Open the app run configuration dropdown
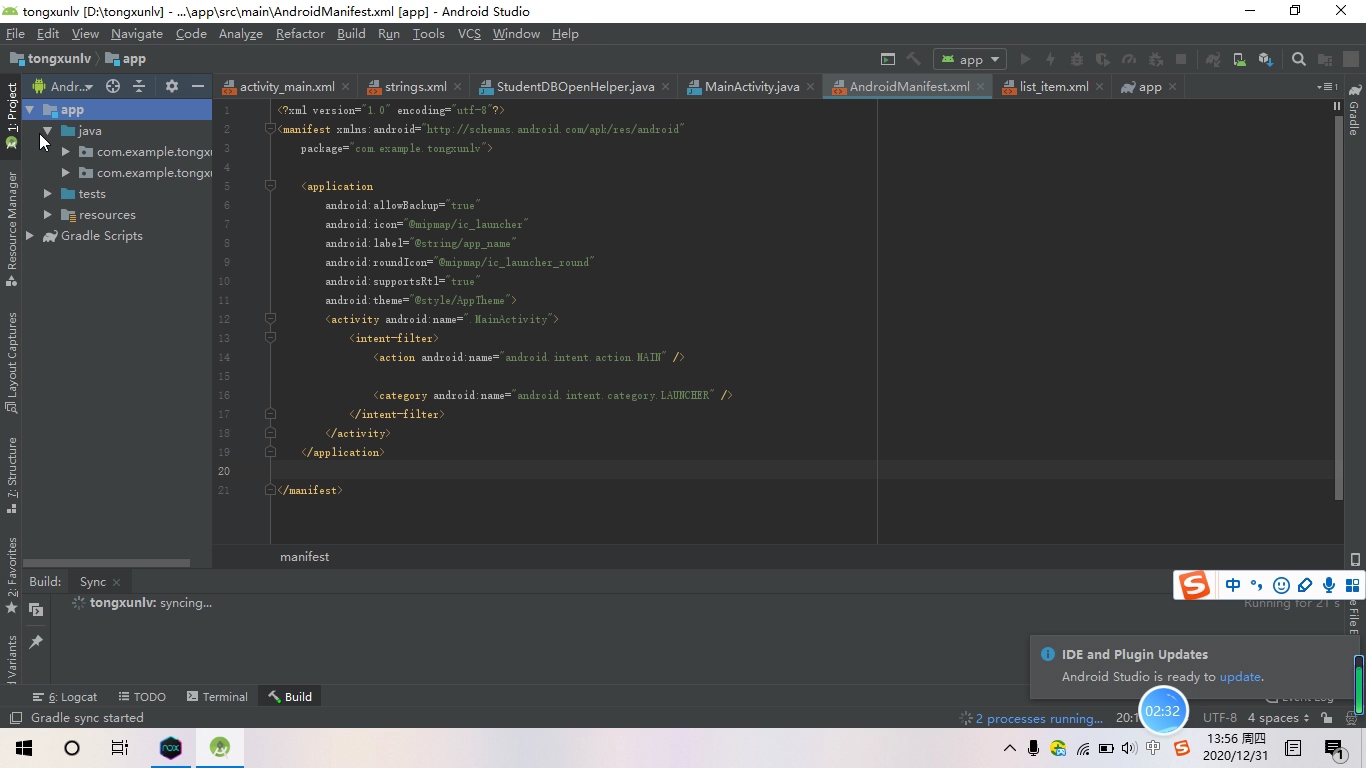This screenshot has width=1366, height=768. tap(970, 59)
